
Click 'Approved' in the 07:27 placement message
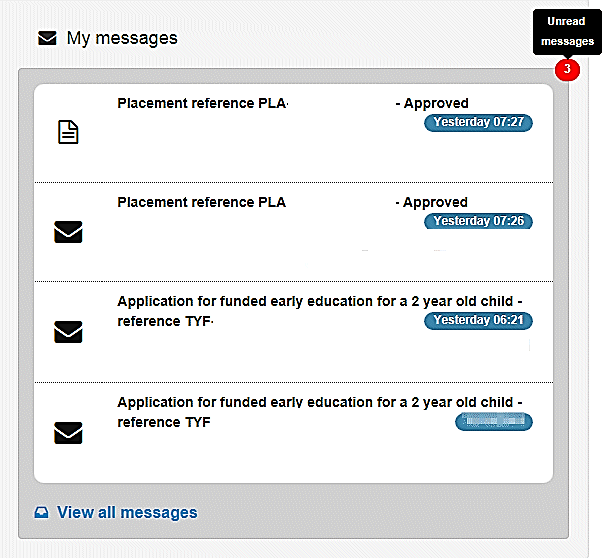[436, 103]
